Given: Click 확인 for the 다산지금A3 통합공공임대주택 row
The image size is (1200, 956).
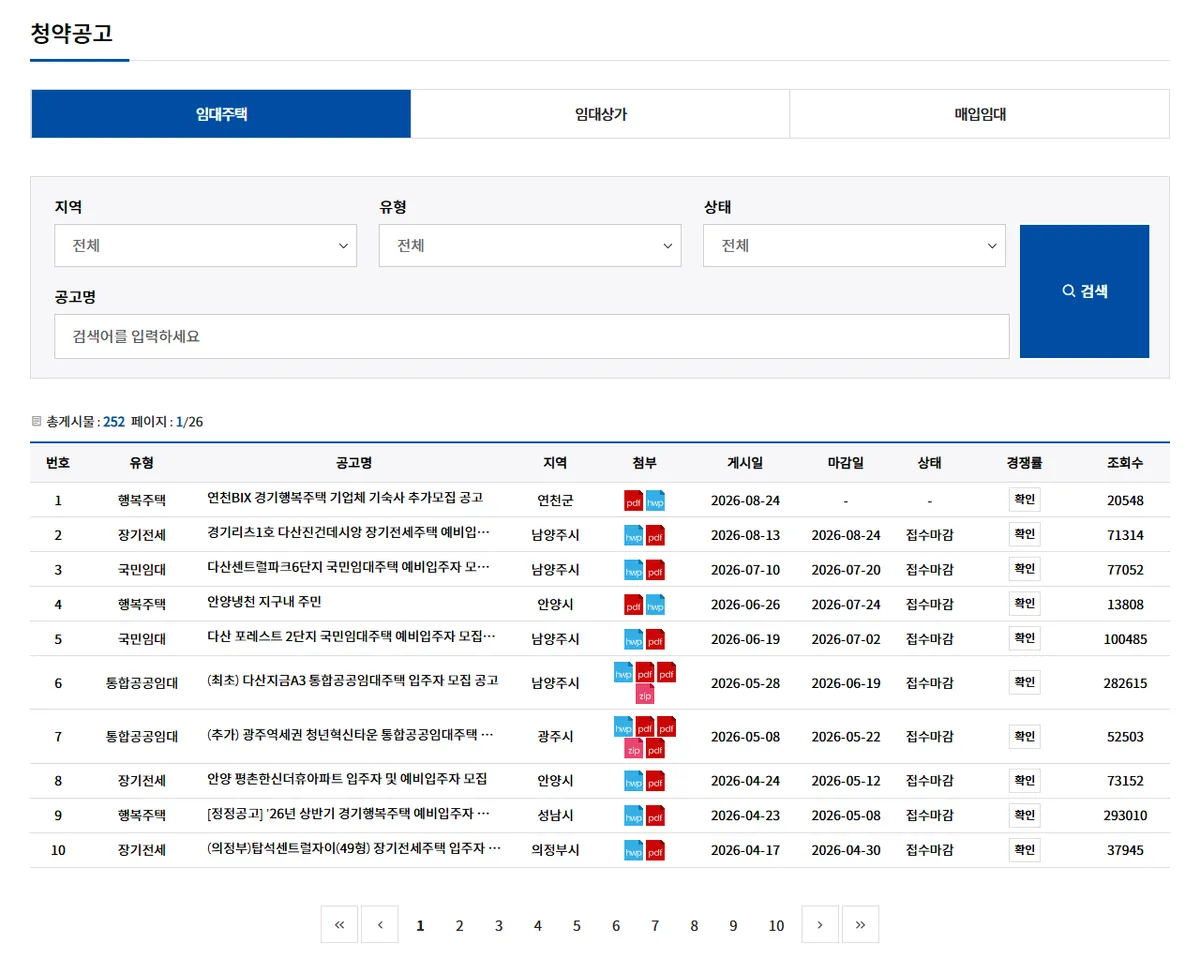Looking at the screenshot, I should [1024, 682].
